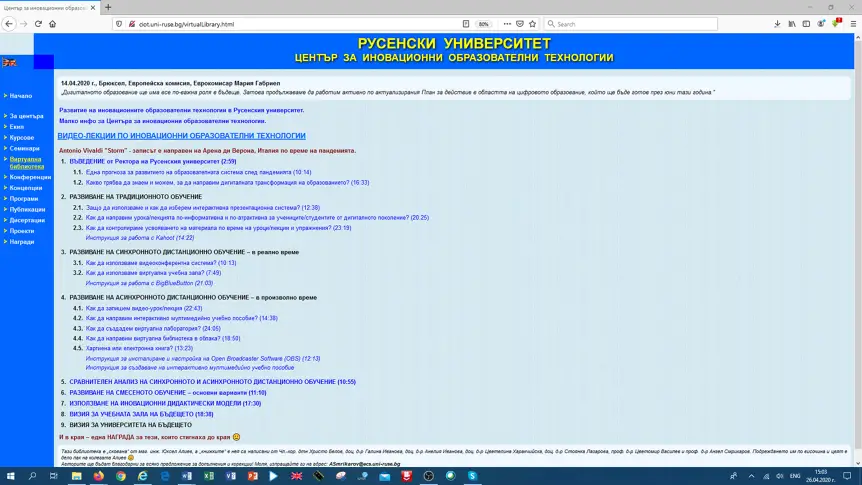Open the Семинари sidebar item

(24, 148)
